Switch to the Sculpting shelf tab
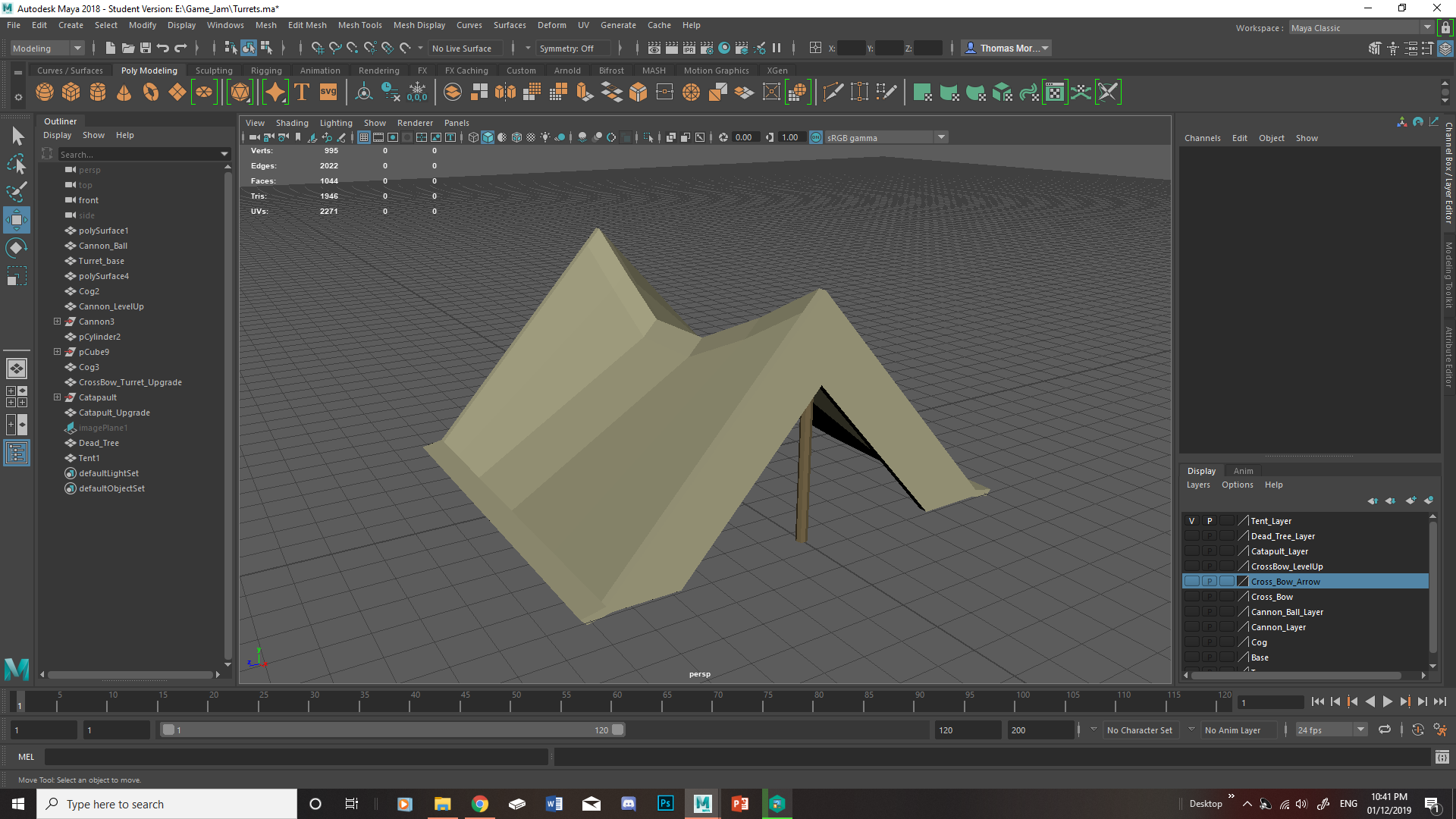The width and height of the screenshot is (1456, 819). click(214, 71)
